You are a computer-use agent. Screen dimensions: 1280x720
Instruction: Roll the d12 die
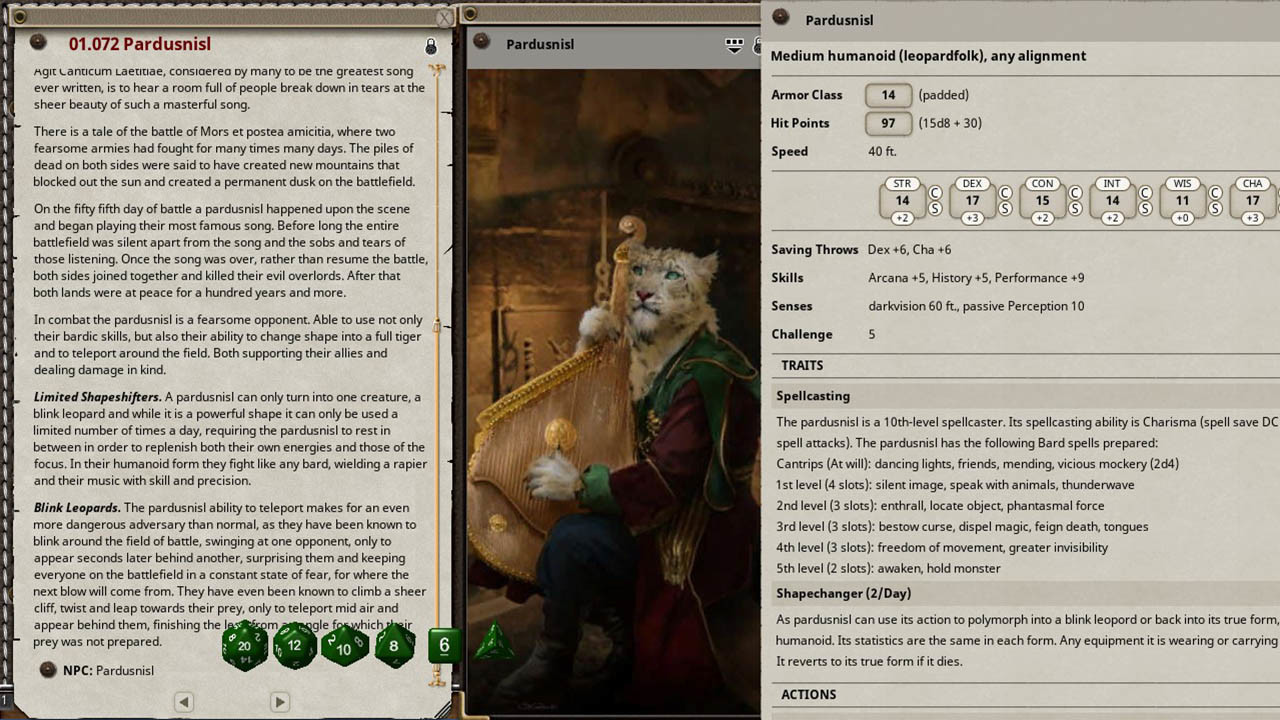[295, 645]
